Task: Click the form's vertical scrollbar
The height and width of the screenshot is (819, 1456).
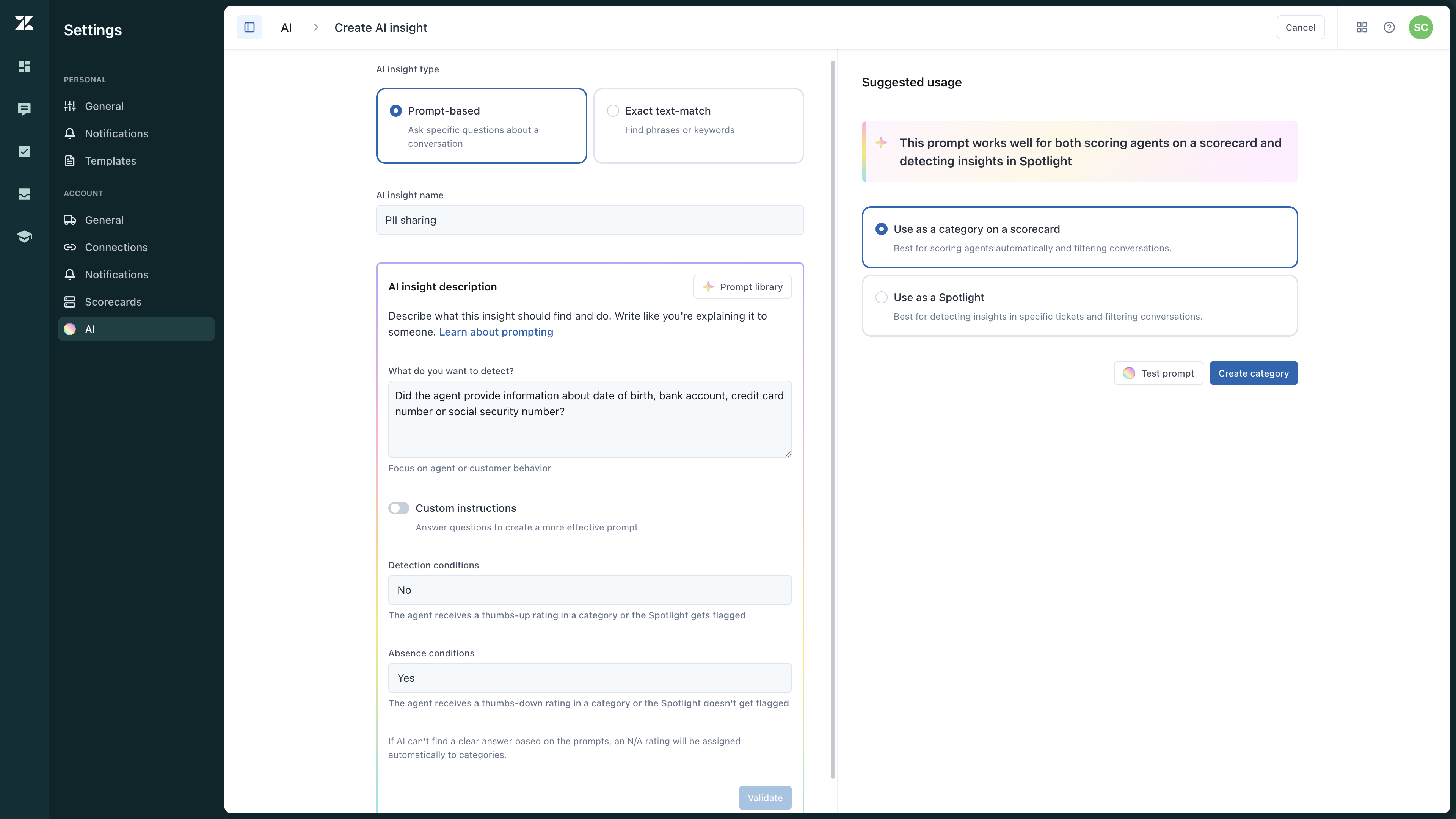Action: pos(833,418)
